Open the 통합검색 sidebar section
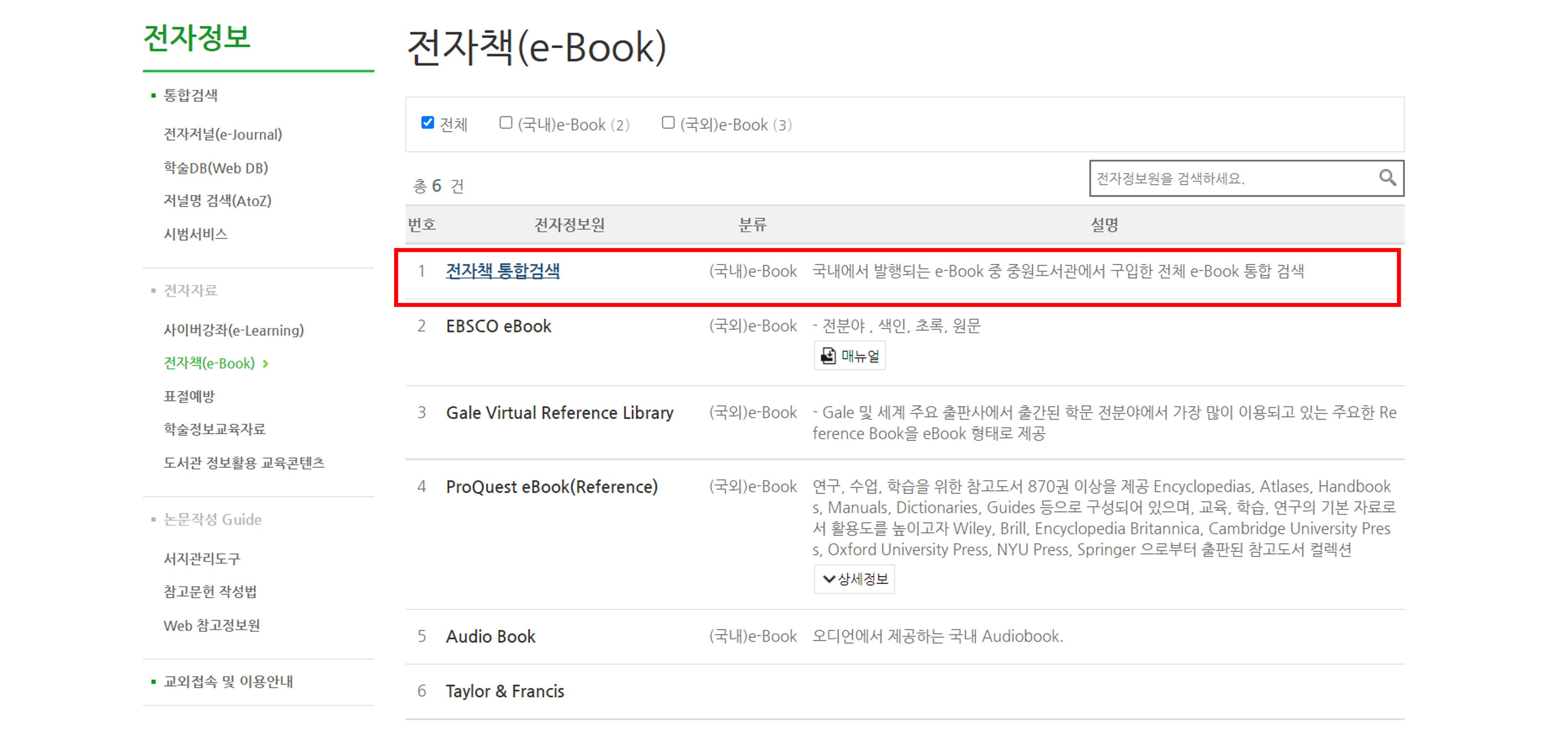The height and width of the screenshot is (752, 1568). [191, 95]
